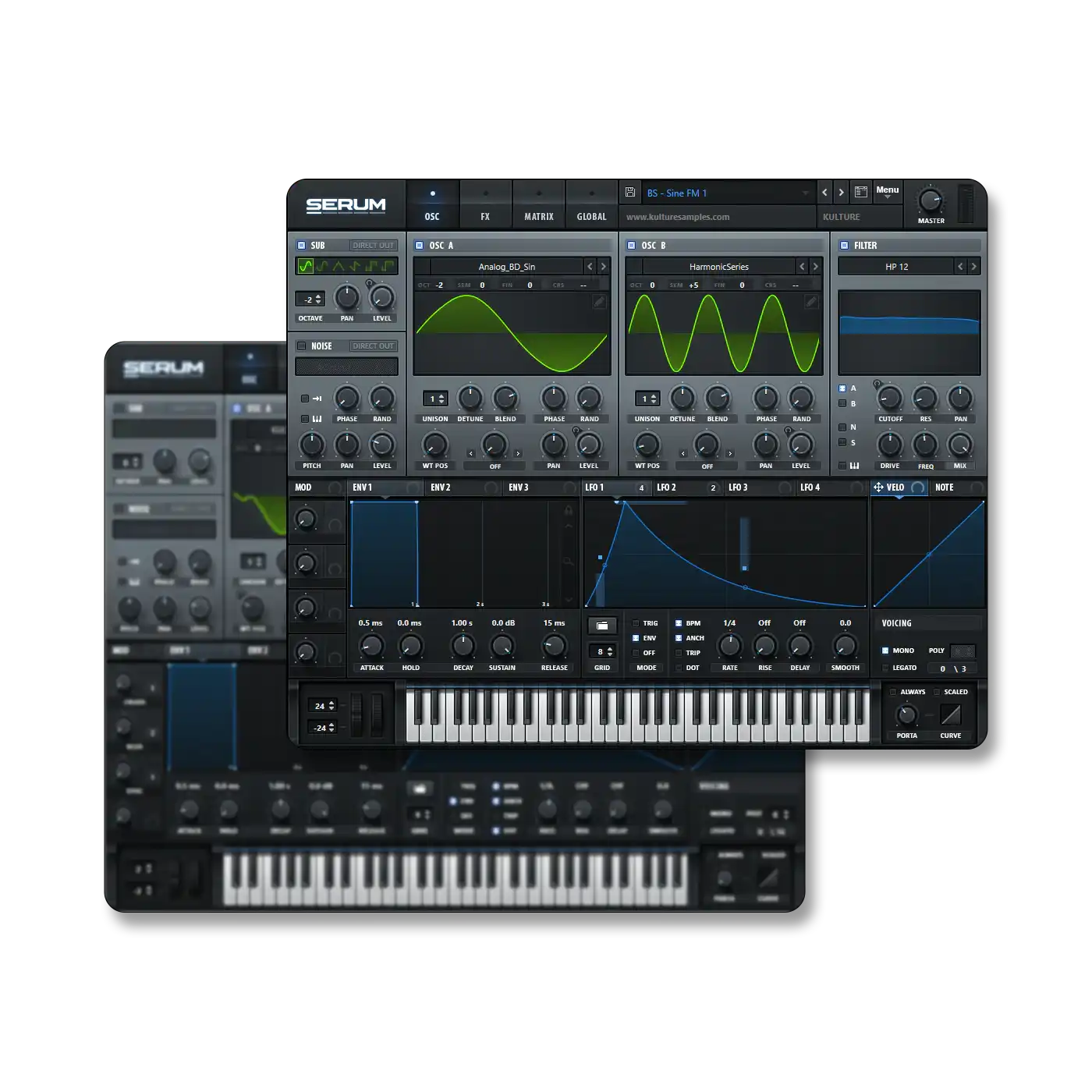Click the LFO 2 tab label
Image resolution: width=1092 pixels, height=1092 pixels.
666,487
